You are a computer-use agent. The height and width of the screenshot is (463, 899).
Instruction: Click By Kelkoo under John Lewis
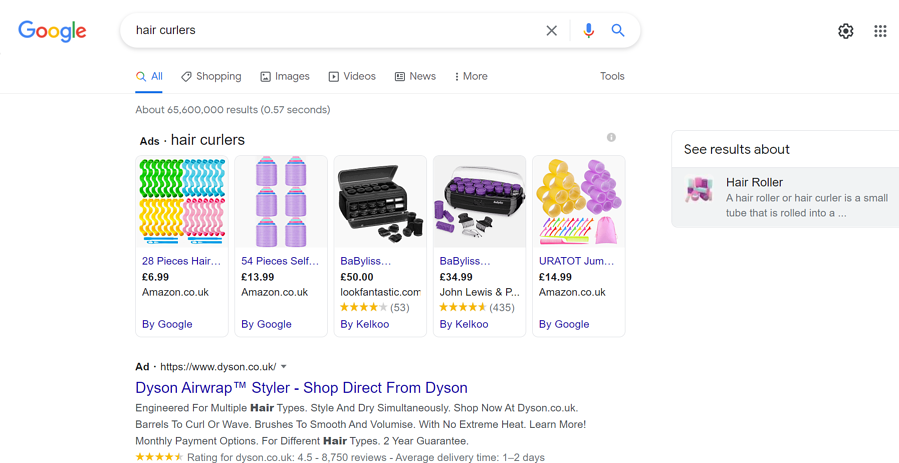(464, 324)
